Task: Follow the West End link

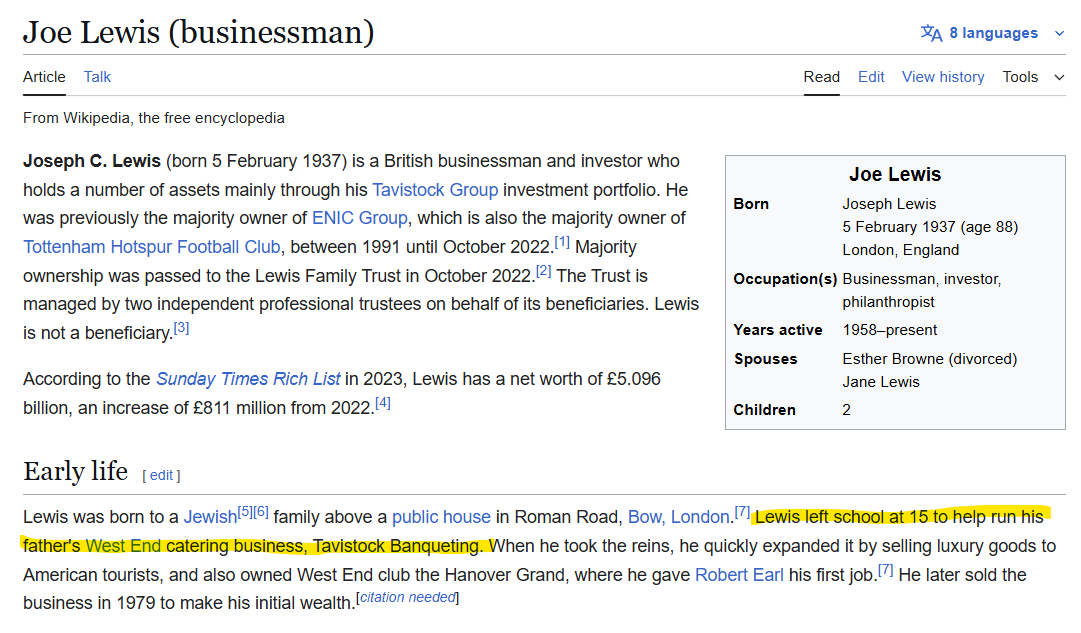Action: pyautogui.click(x=123, y=546)
